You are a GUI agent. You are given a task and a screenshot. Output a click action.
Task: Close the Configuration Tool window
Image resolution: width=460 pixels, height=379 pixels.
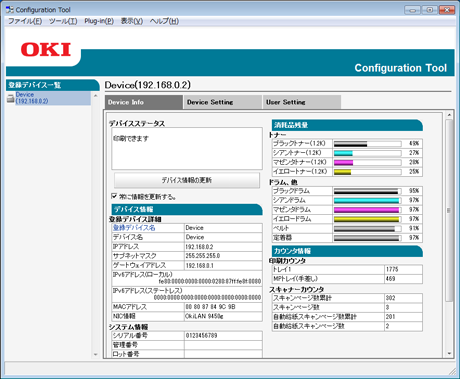click(x=447, y=10)
